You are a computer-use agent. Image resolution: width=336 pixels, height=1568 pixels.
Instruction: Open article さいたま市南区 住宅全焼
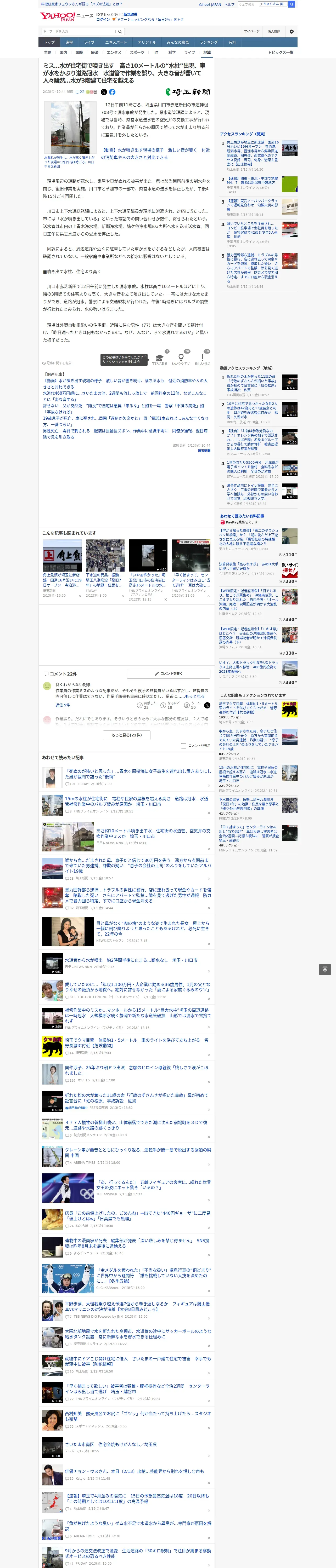(111, 1444)
